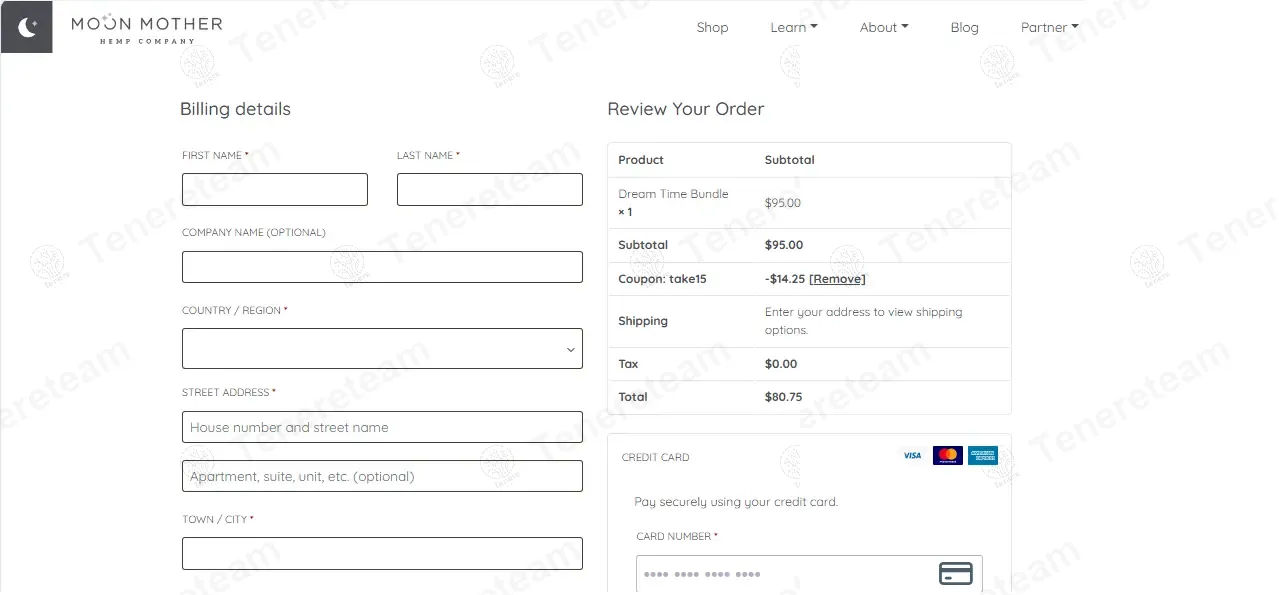Click the Coupon: take15 label

tap(662, 279)
